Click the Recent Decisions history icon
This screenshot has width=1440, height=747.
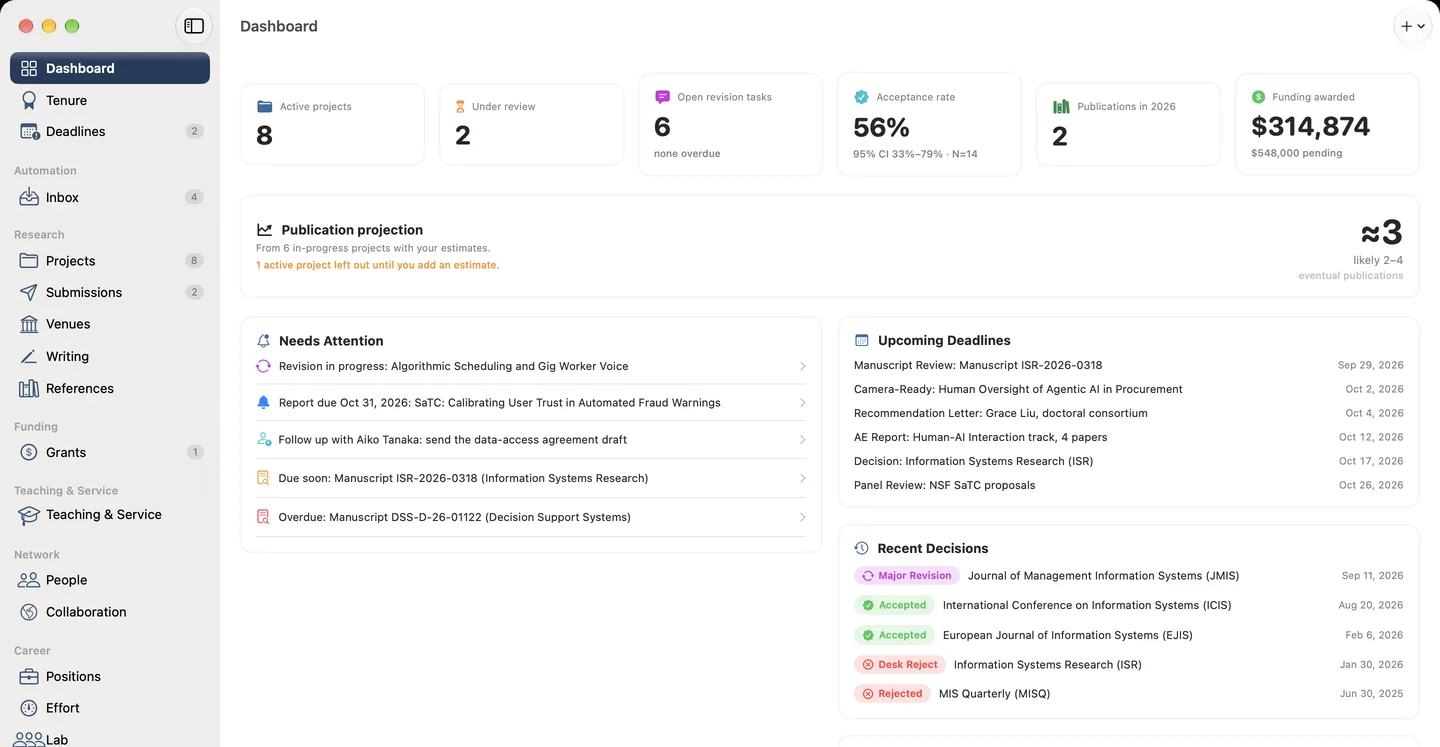861,548
